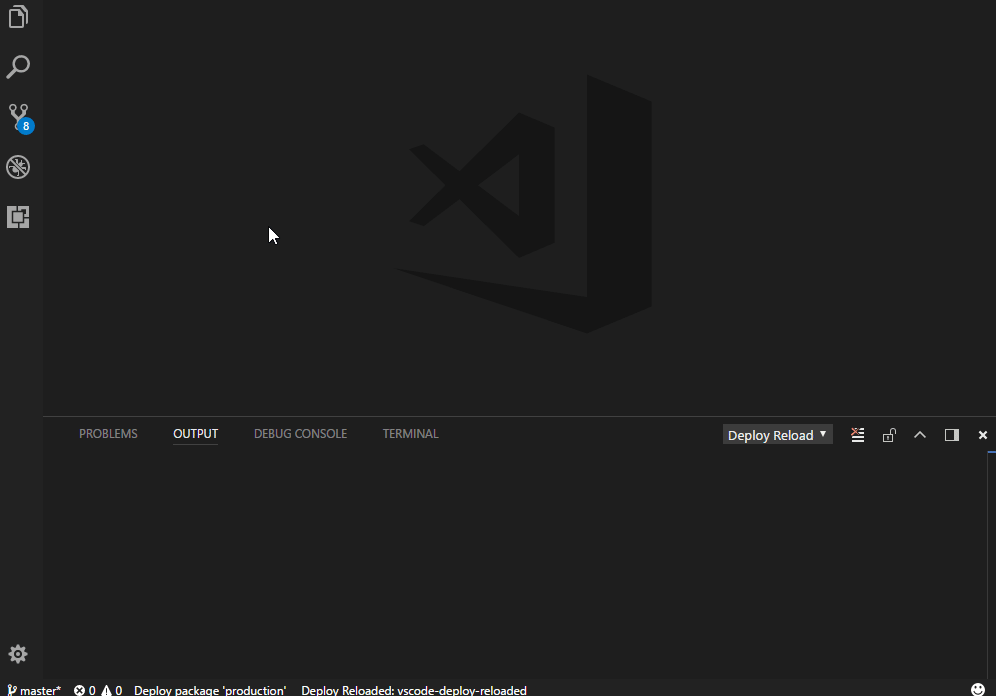Switch to the Problems tab
The width and height of the screenshot is (996, 696).
108,434
